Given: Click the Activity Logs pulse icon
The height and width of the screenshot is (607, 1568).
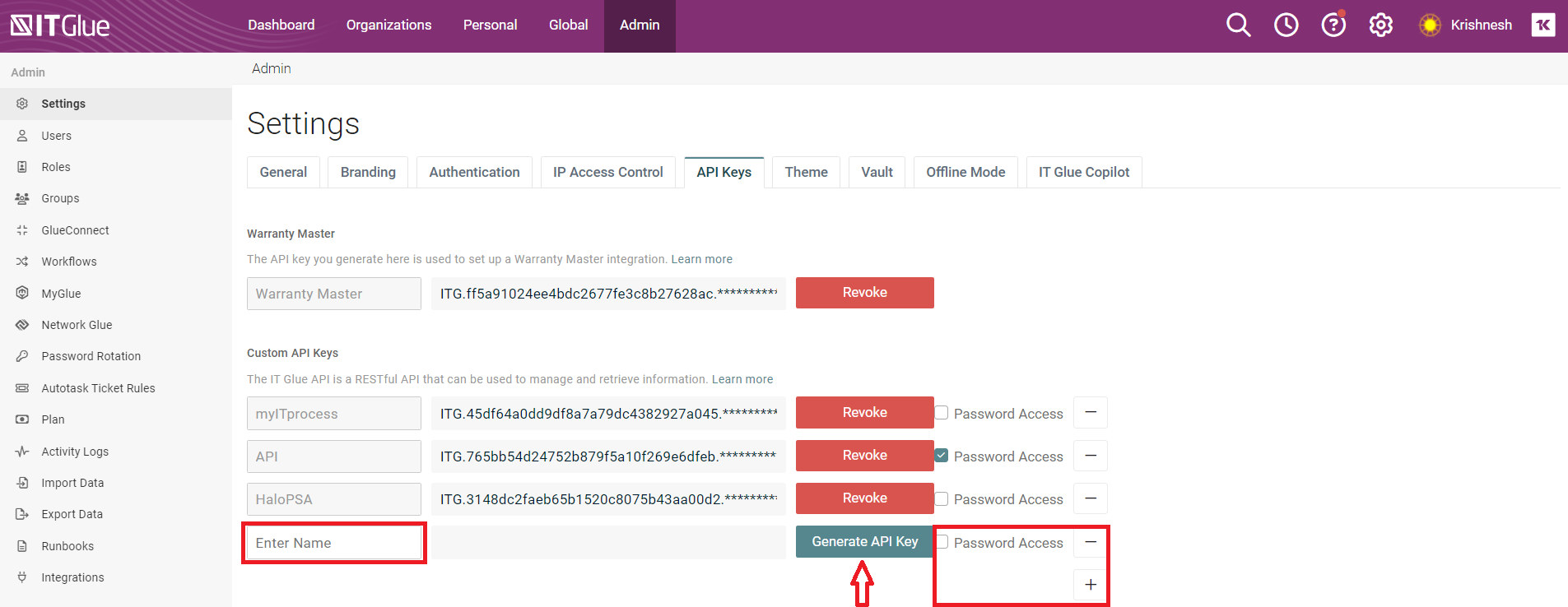Looking at the screenshot, I should pyautogui.click(x=22, y=452).
